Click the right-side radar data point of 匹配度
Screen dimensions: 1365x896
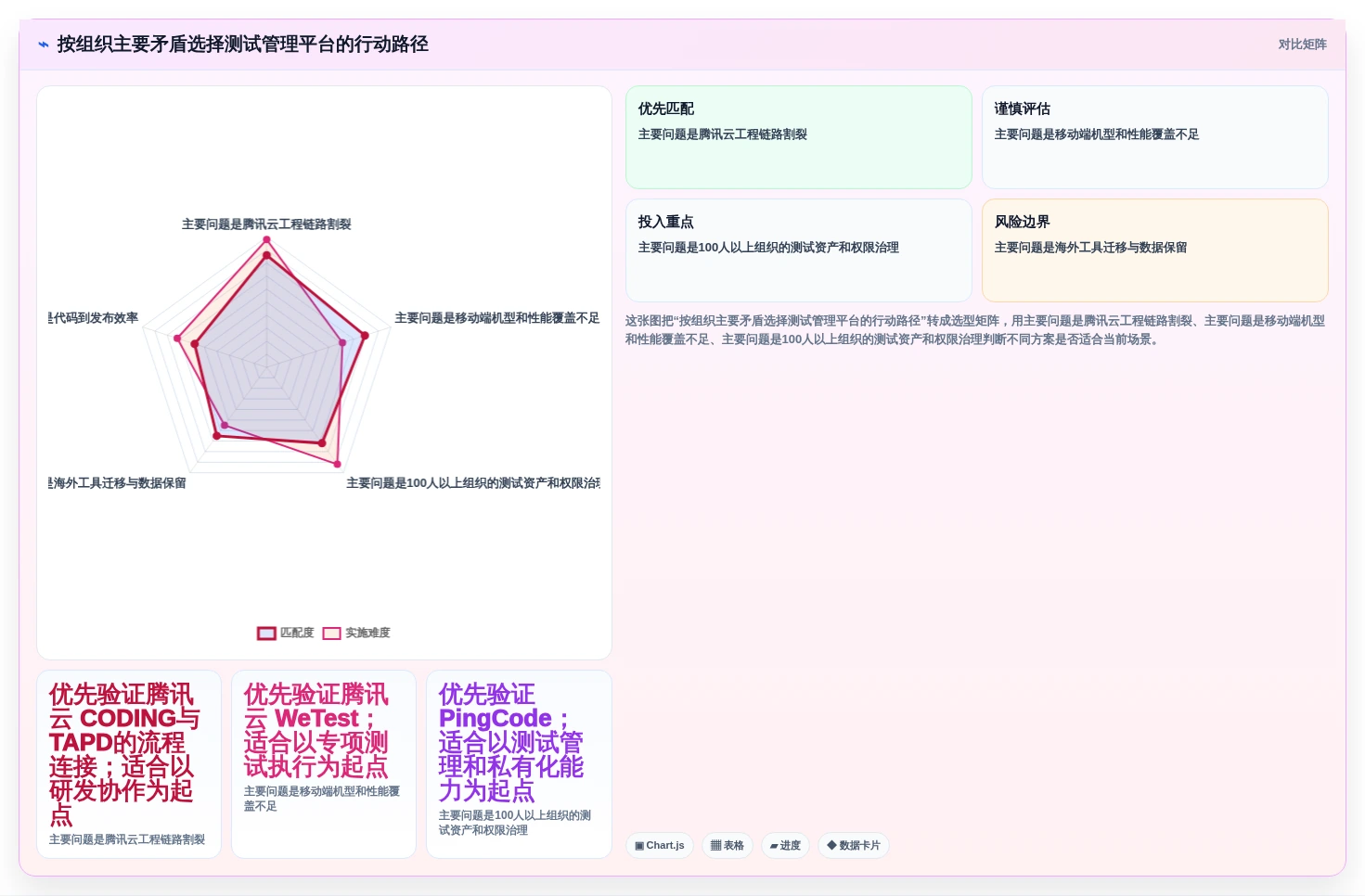point(365,336)
